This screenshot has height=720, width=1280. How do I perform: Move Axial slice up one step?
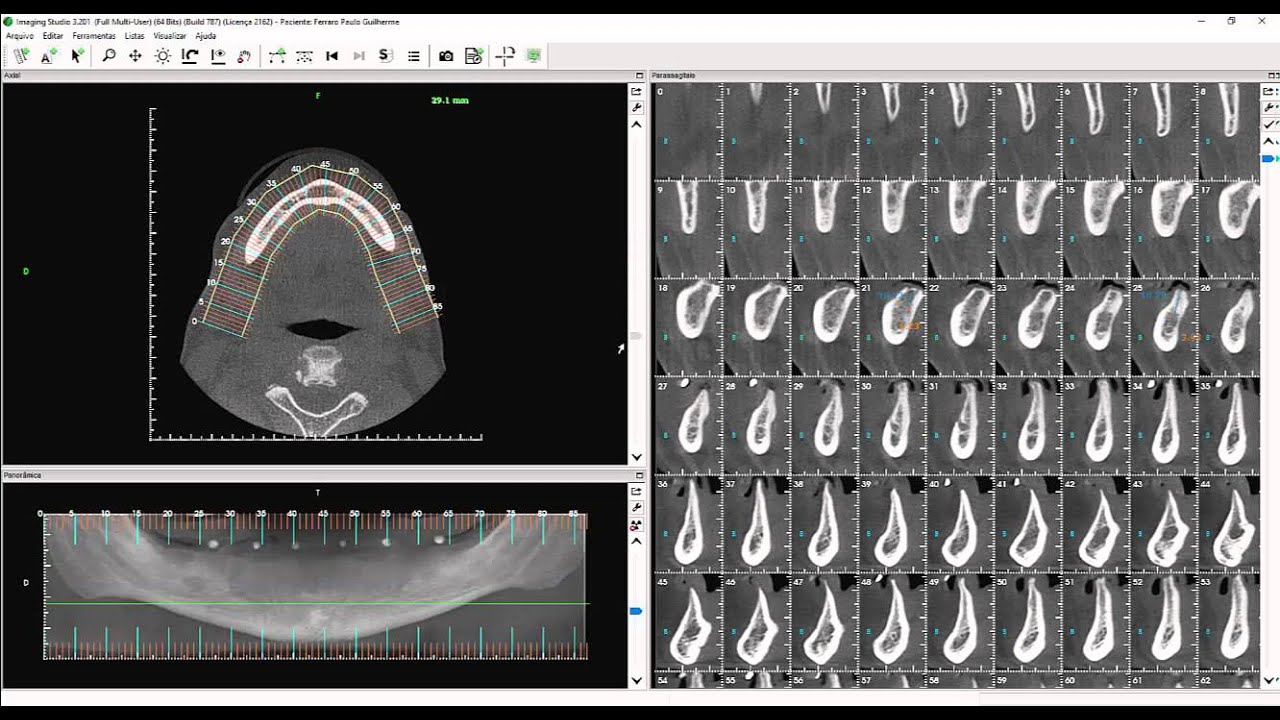tap(636, 125)
